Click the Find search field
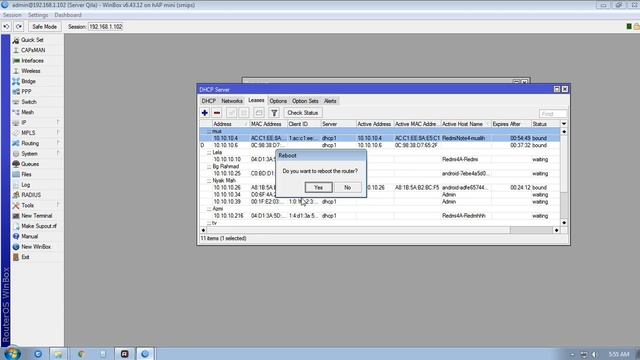The width and height of the screenshot is (640, 360). point(553,113)
